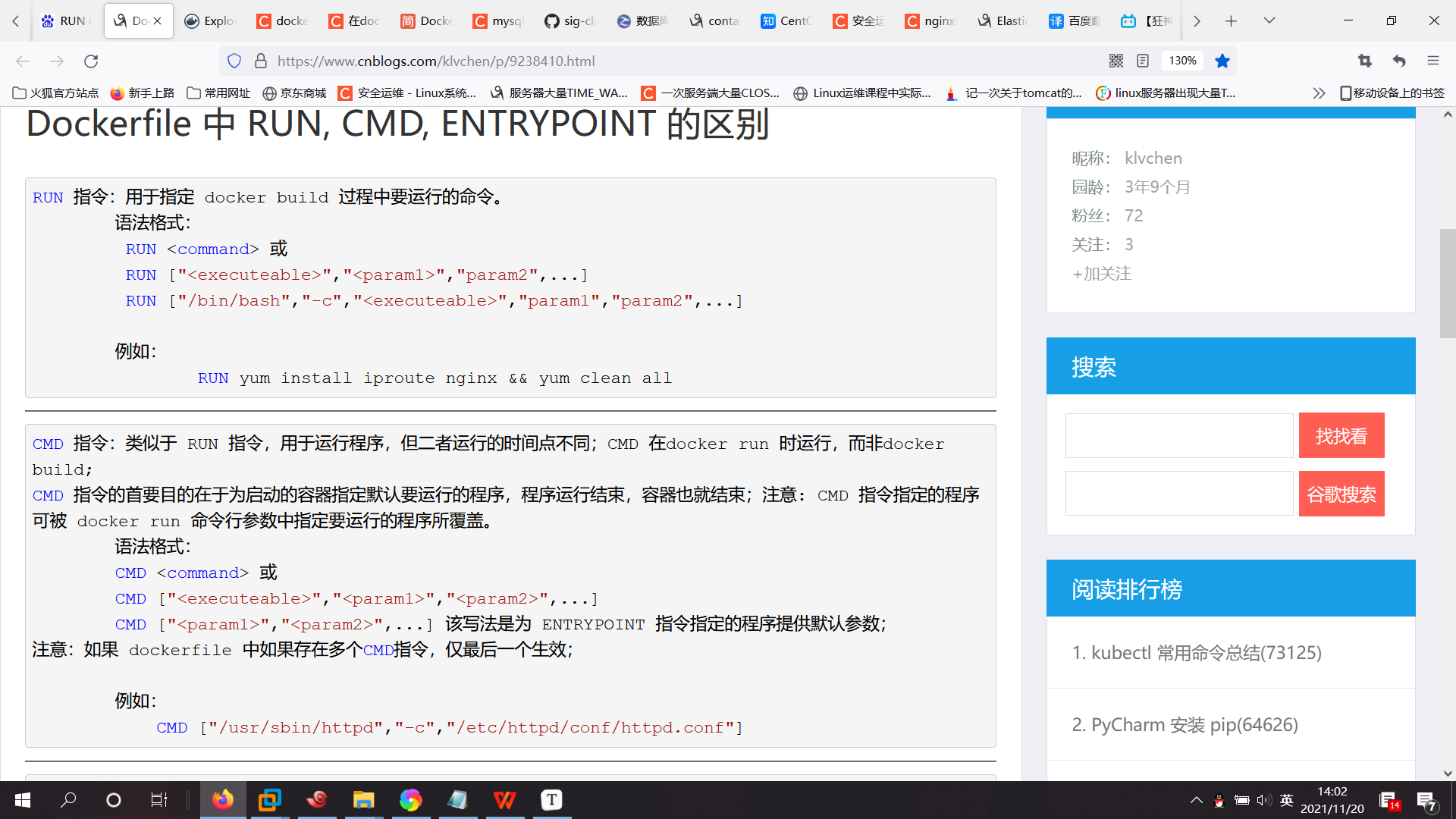Open the QR code icon in address bar
The height and width of the screenshot is (819, 1456).
pos(1116,61)
